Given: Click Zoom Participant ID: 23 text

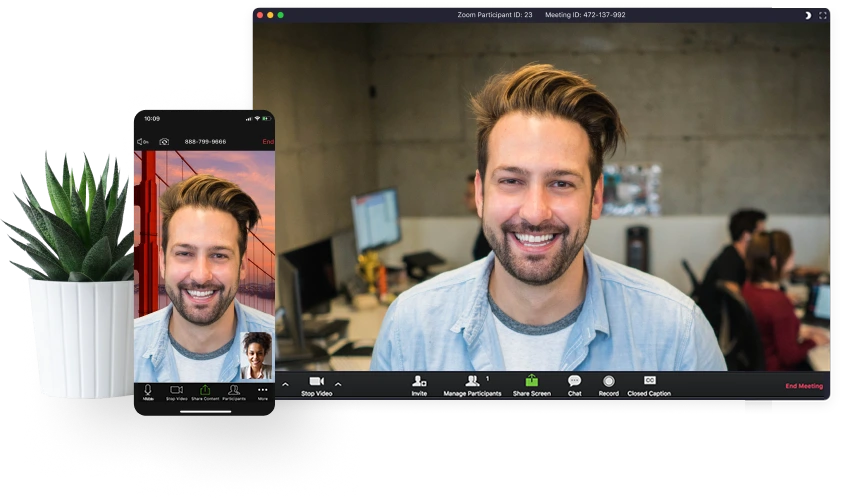Looking at the screenshot, I should [495, 15].
